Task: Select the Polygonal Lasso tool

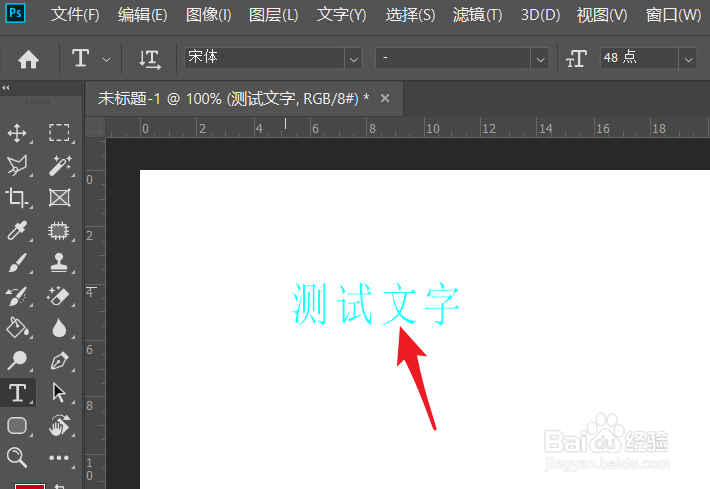Action: click(17, 166)
